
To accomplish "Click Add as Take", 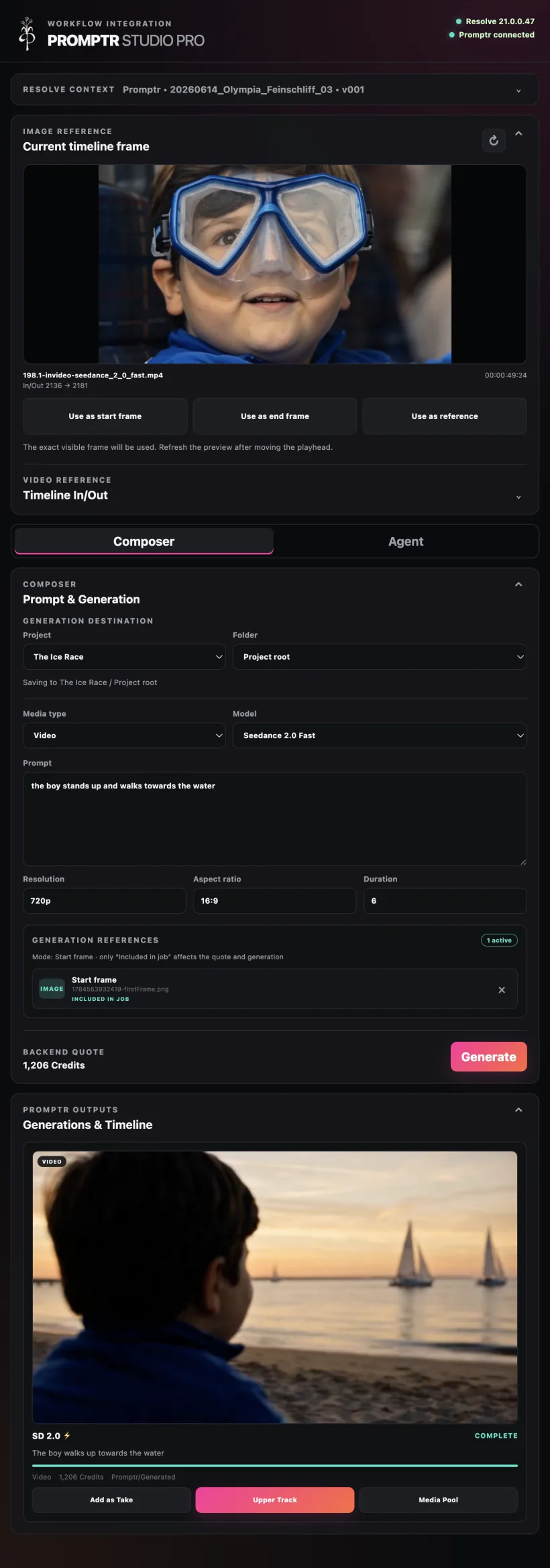I will point(111,1500).
